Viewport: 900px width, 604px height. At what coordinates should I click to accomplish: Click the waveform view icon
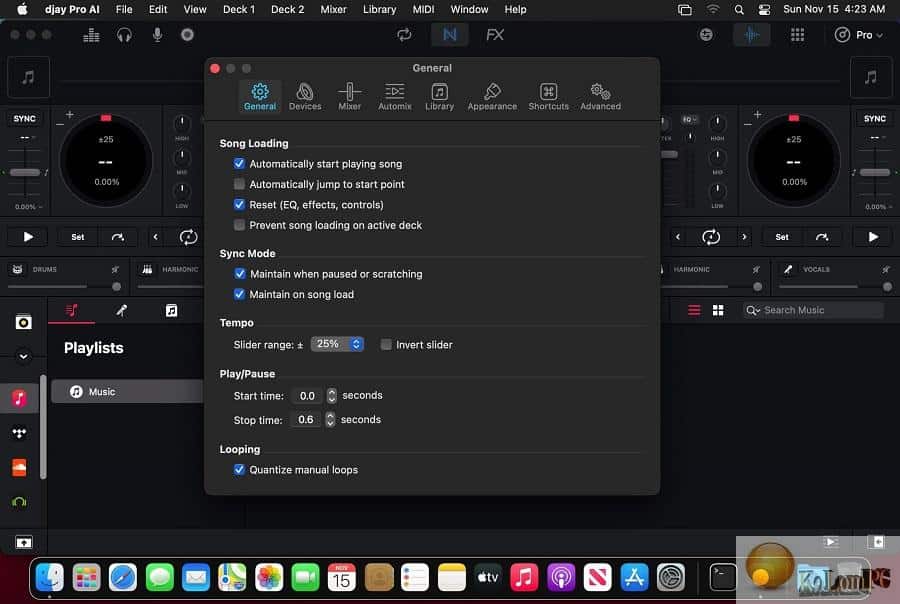[751, 35]
